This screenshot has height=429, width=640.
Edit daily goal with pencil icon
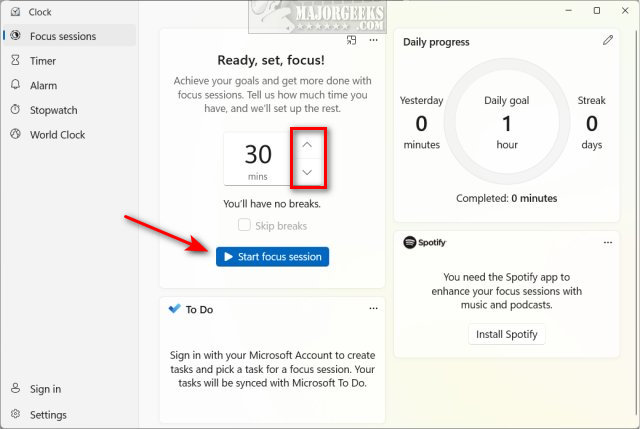tap(608, 40)
